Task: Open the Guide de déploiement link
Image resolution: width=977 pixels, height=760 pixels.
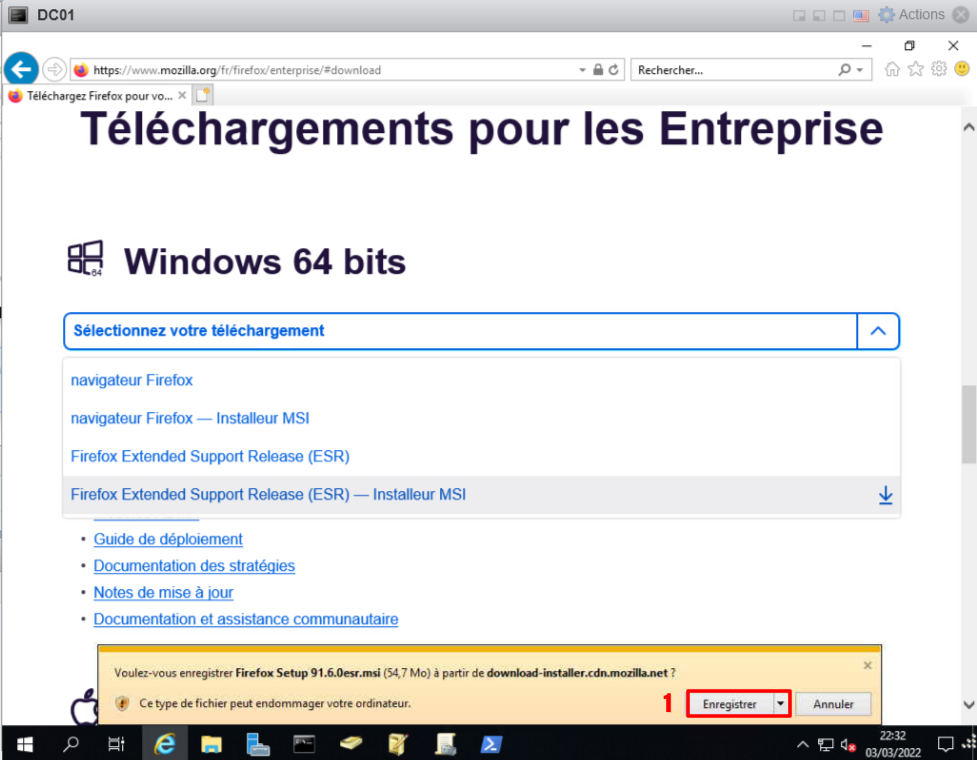Action: (168, 539)
